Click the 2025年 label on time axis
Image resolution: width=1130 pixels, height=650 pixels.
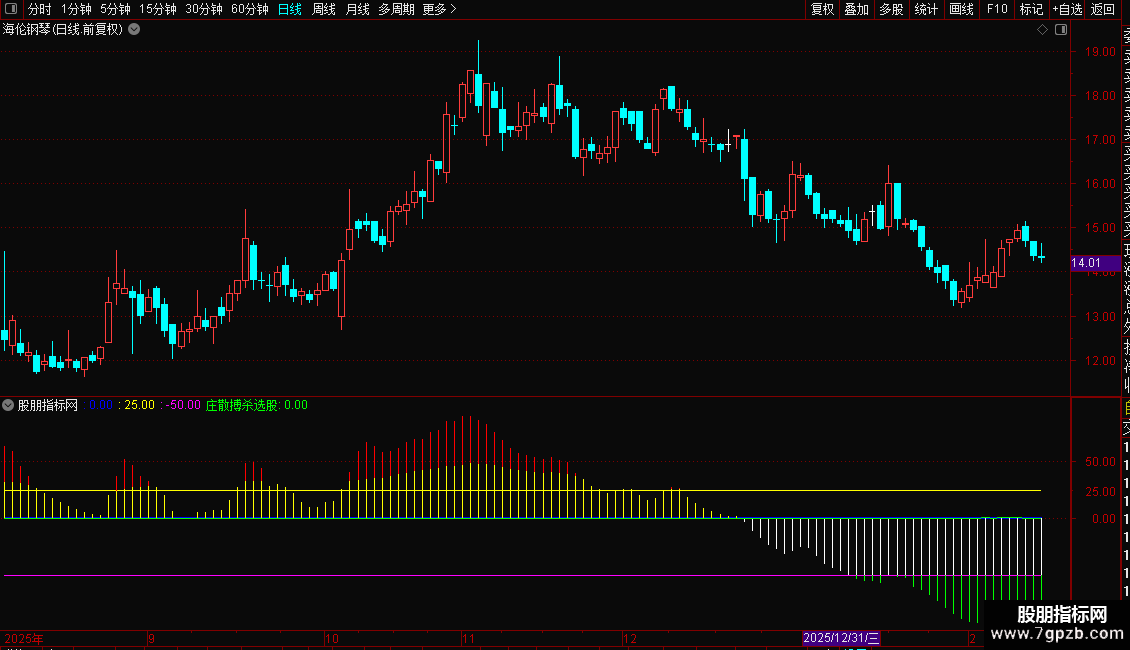[24, 638]
